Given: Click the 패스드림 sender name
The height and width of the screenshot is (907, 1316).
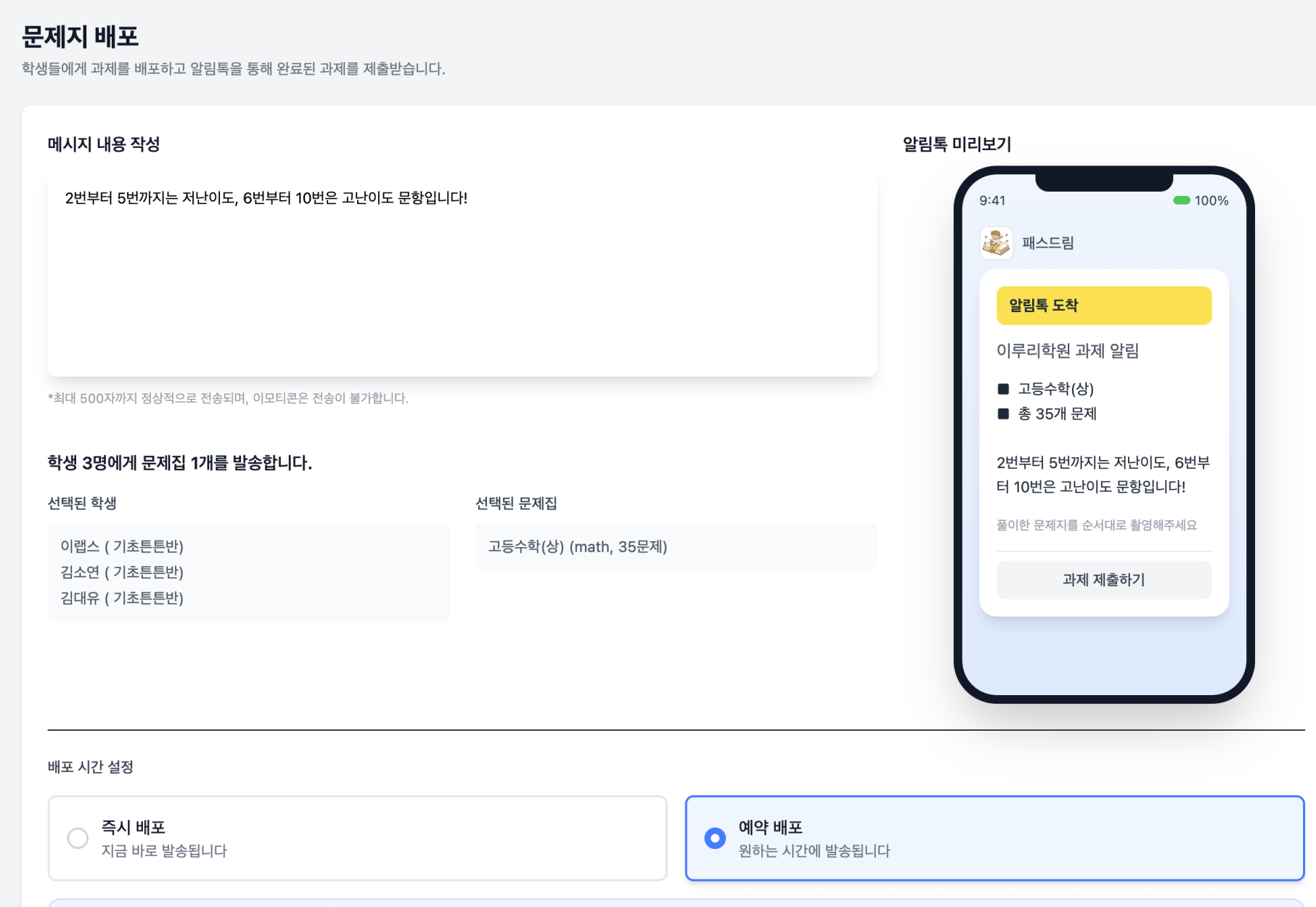Looking at the screenshot, I should (1047, 243).
